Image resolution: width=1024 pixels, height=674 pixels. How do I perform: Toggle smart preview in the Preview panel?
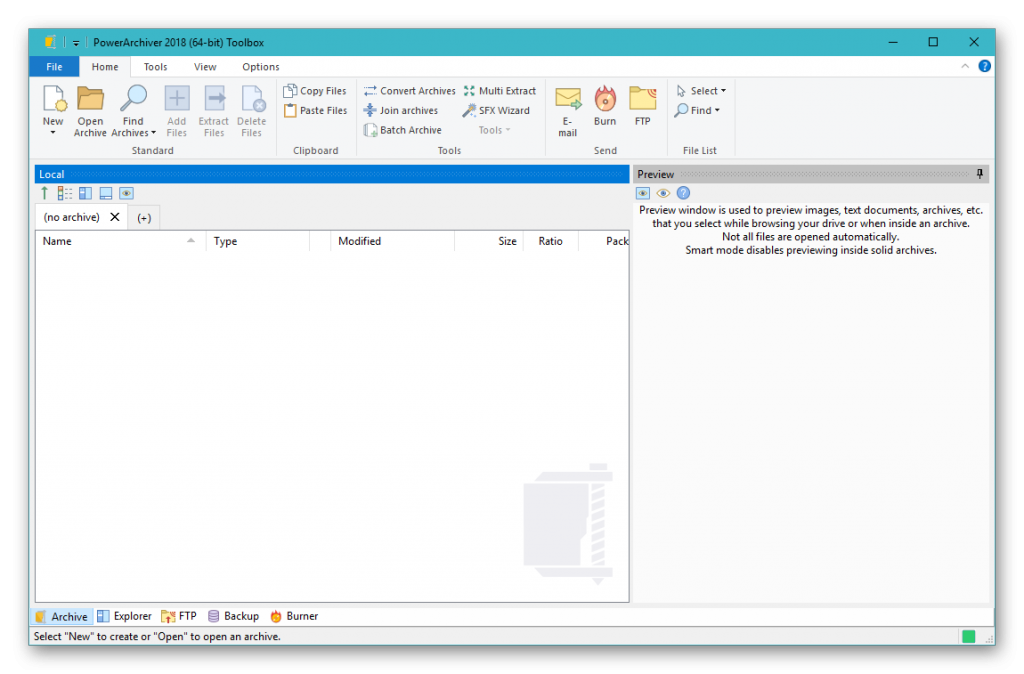pyautogui.click(x=642, y=193)
